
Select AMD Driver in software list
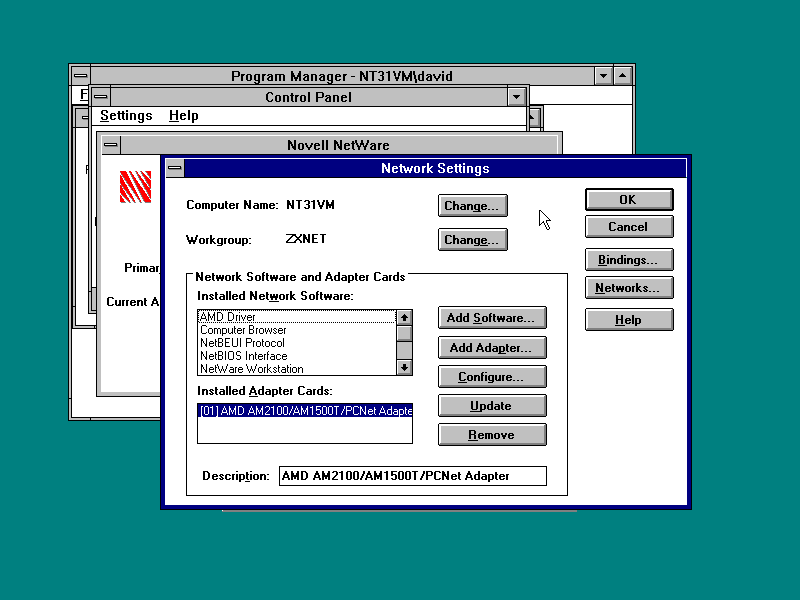coord(297,317)
